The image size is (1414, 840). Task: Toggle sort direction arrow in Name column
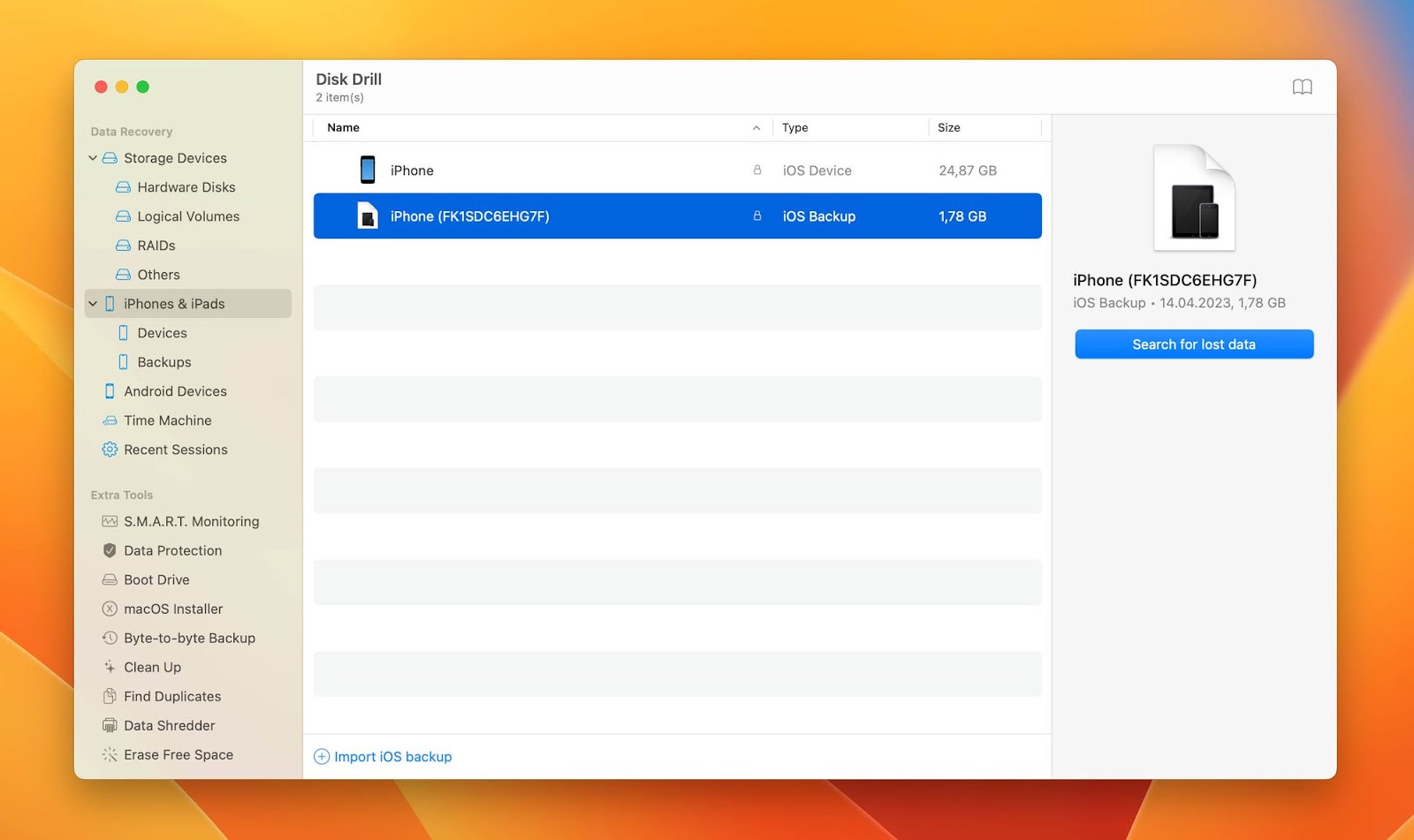pos(756,128)
